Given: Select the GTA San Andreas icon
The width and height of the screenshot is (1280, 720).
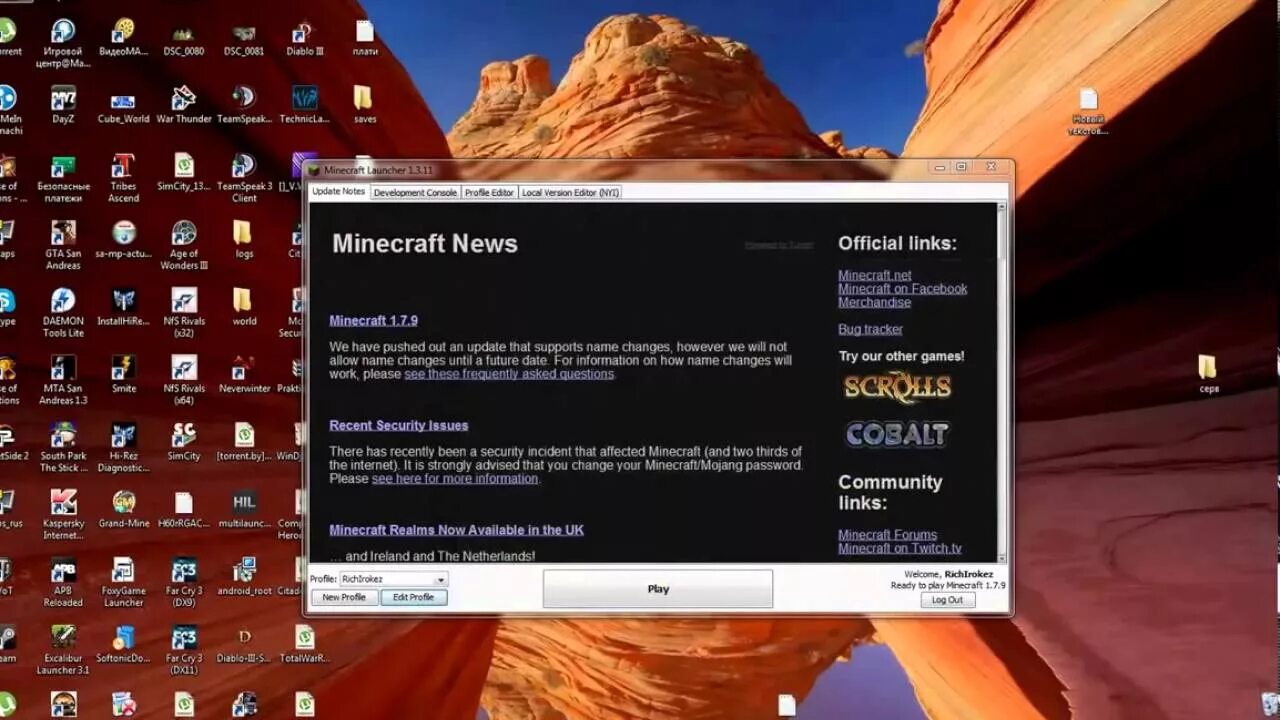Looking at the screenshot, I should point(63,245).
